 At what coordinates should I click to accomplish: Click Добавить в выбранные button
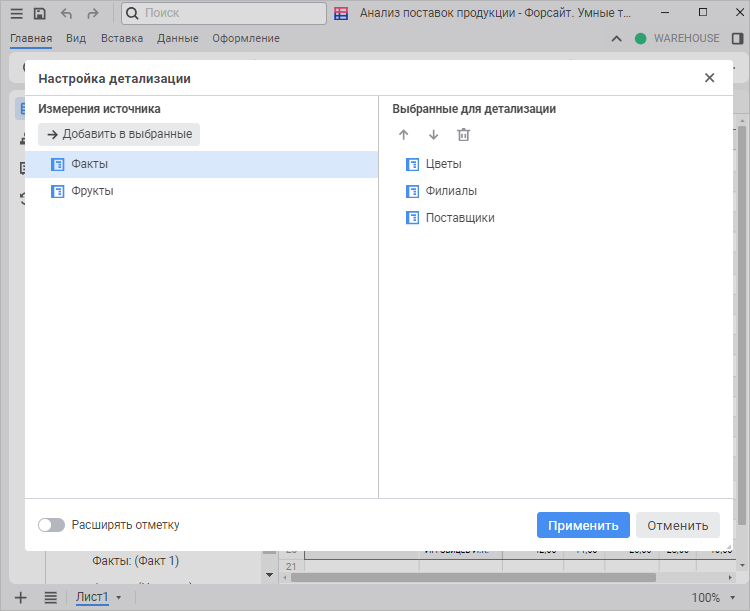(119, 134)
